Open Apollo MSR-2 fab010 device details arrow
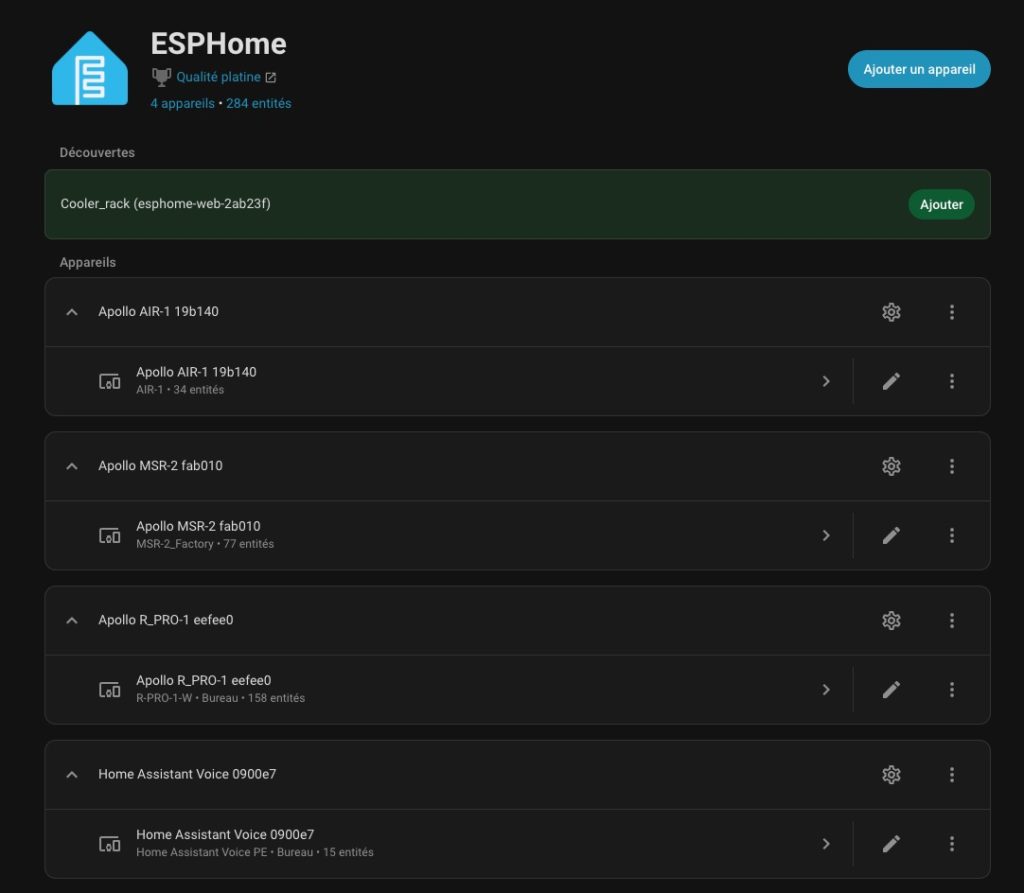The height and width of the screenshot is (893, 1024). (x=825, y=535)
